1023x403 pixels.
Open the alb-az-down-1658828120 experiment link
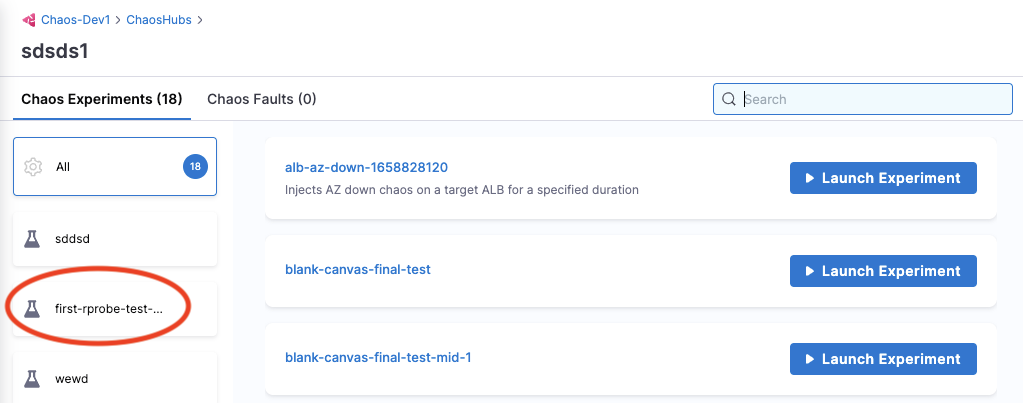365,167
